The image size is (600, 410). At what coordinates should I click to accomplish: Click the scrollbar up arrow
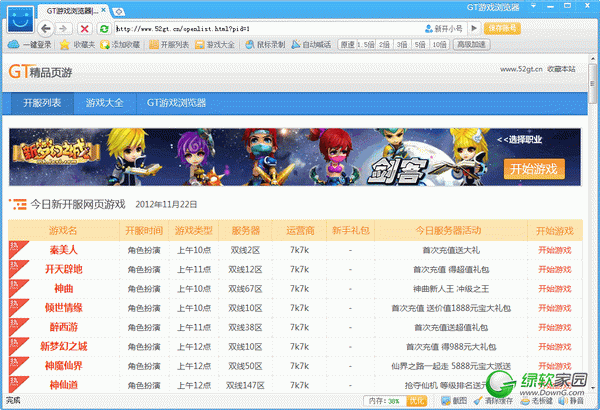click(592, 59)
